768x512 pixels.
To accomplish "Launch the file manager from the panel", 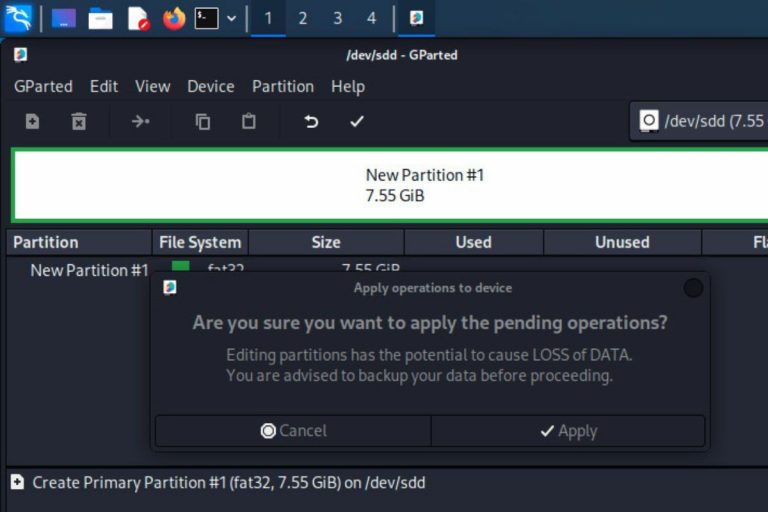I will [100, 19].
